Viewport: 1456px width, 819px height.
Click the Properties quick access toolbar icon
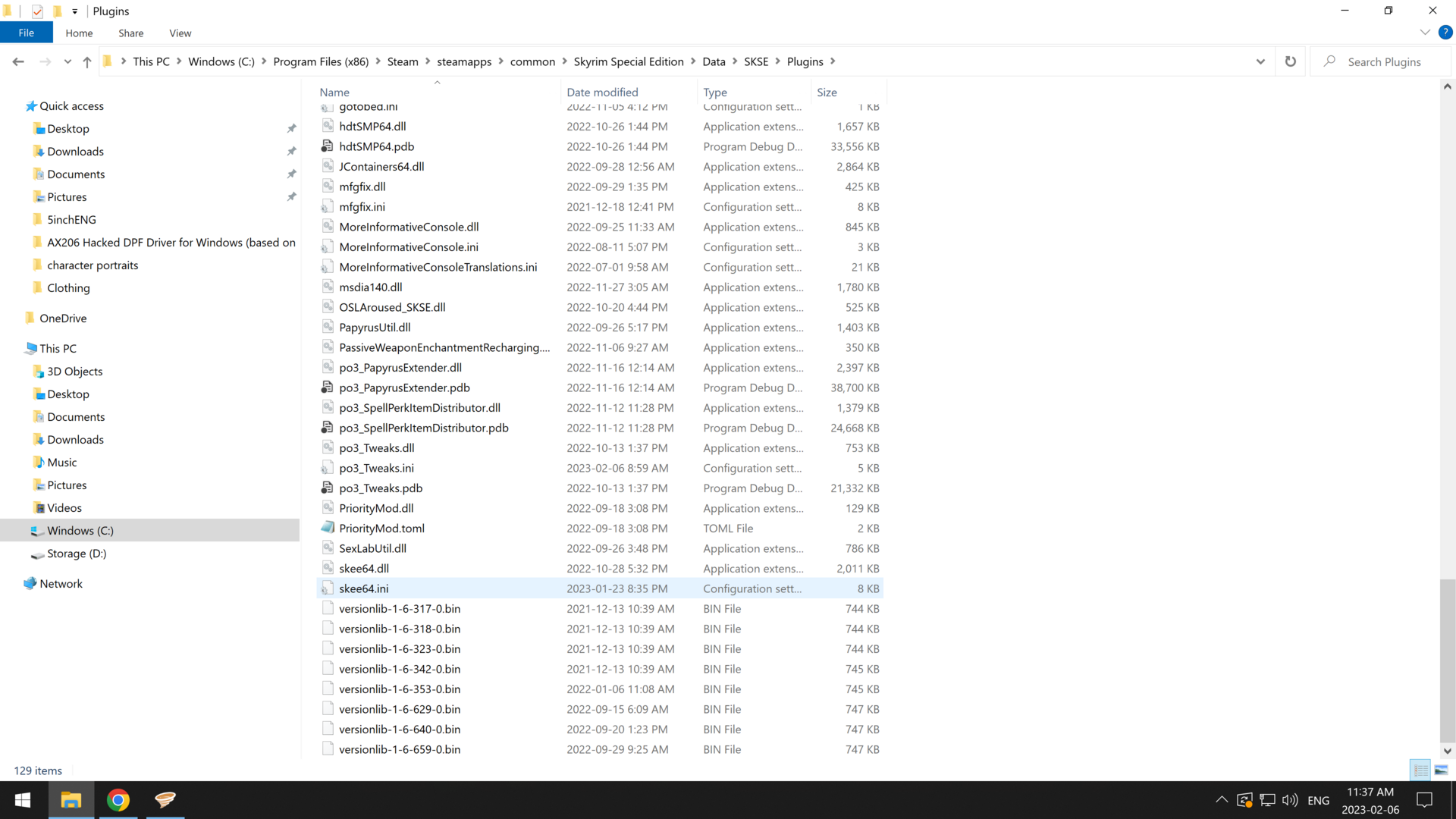click(37, 11)
